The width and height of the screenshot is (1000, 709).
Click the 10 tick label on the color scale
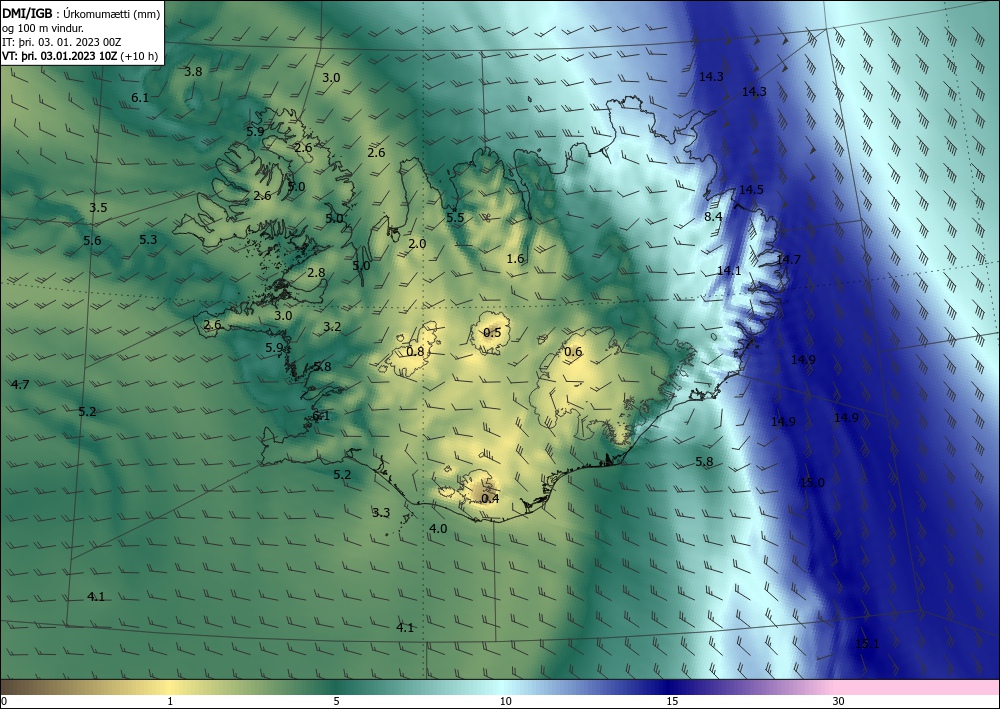506,701
